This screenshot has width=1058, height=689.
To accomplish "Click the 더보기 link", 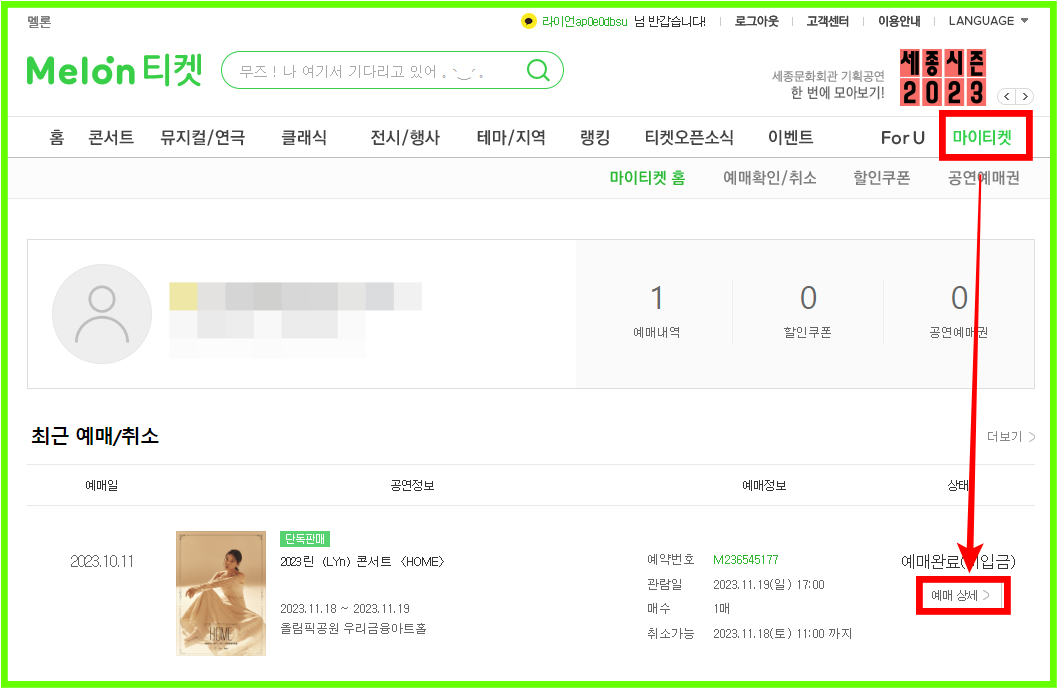I will click(x=1010, y=437).
